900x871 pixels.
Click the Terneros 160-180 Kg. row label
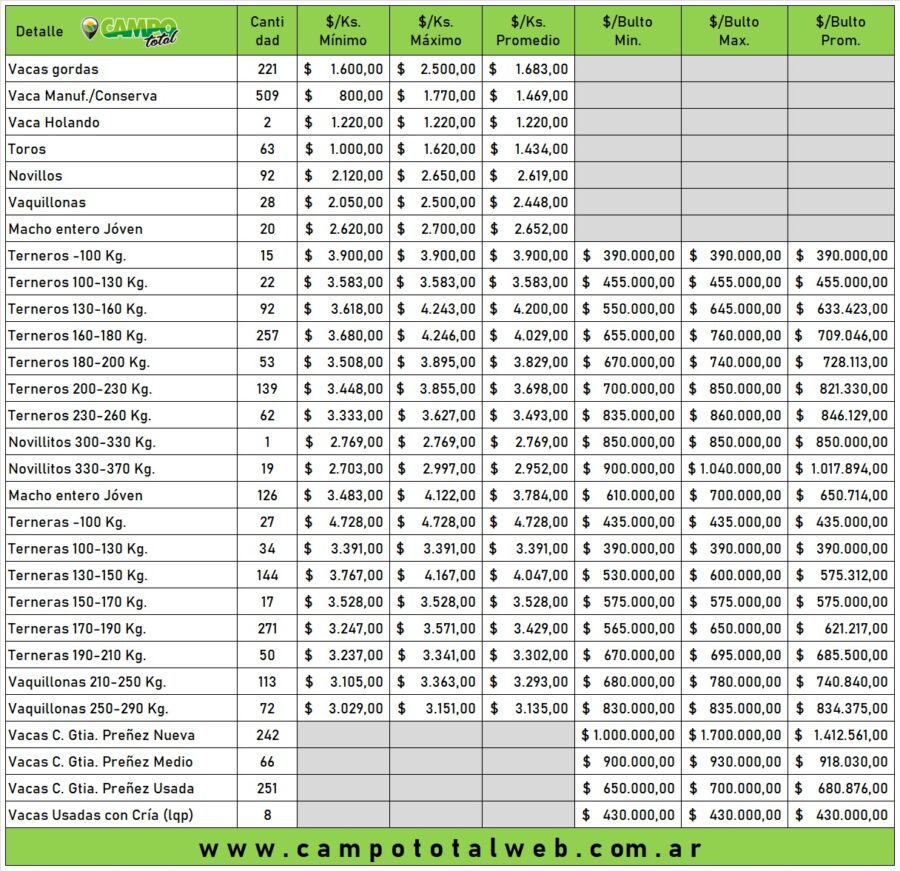pos(77,335)
